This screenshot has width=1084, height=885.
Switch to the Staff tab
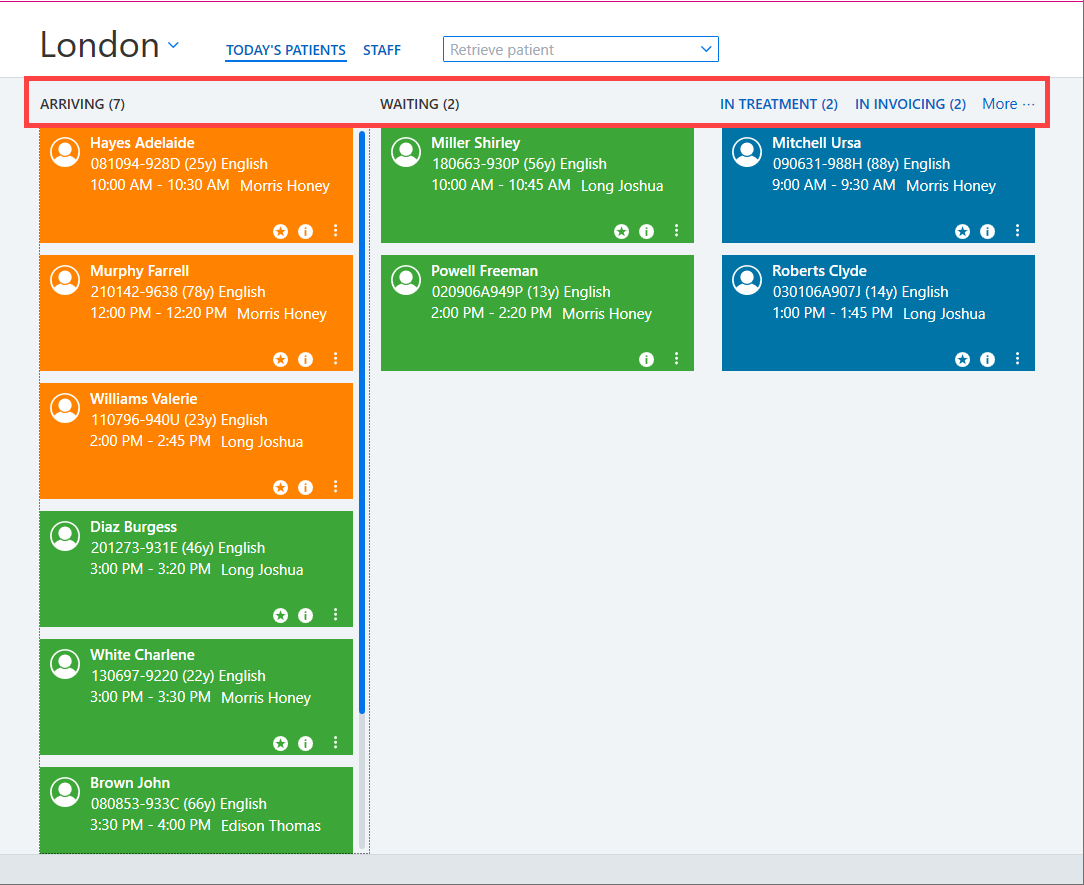click(382, 50)
